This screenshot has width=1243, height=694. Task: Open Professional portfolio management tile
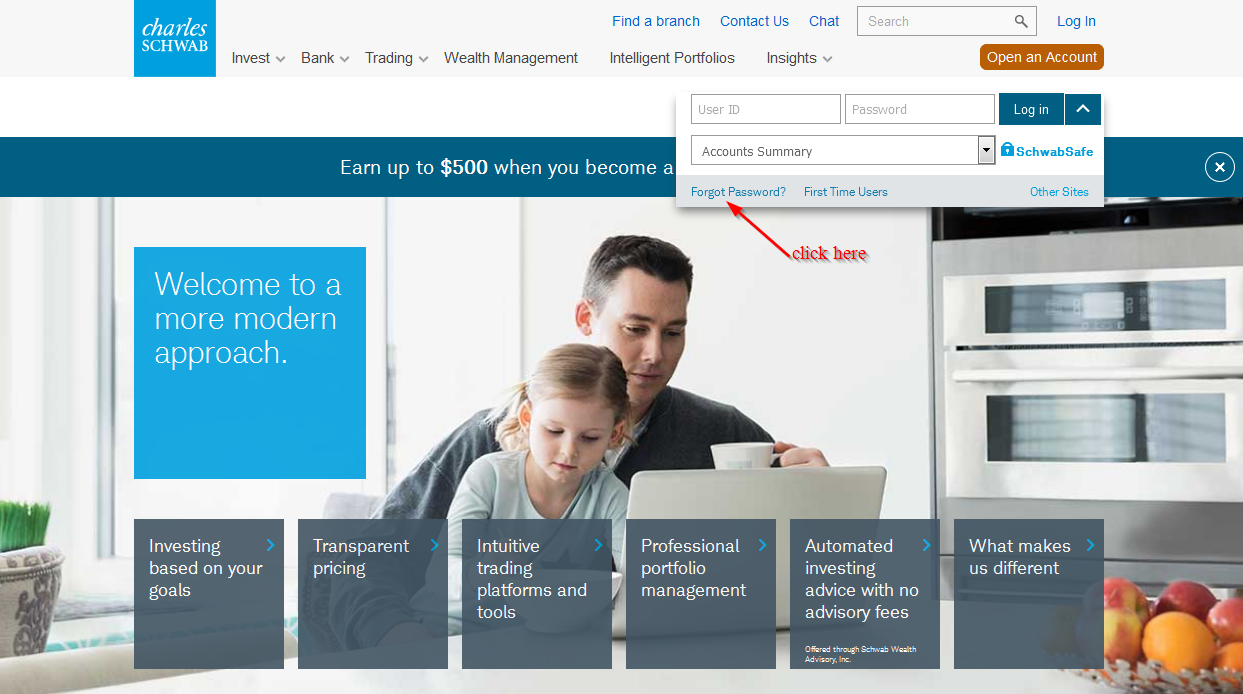(701, 594)
